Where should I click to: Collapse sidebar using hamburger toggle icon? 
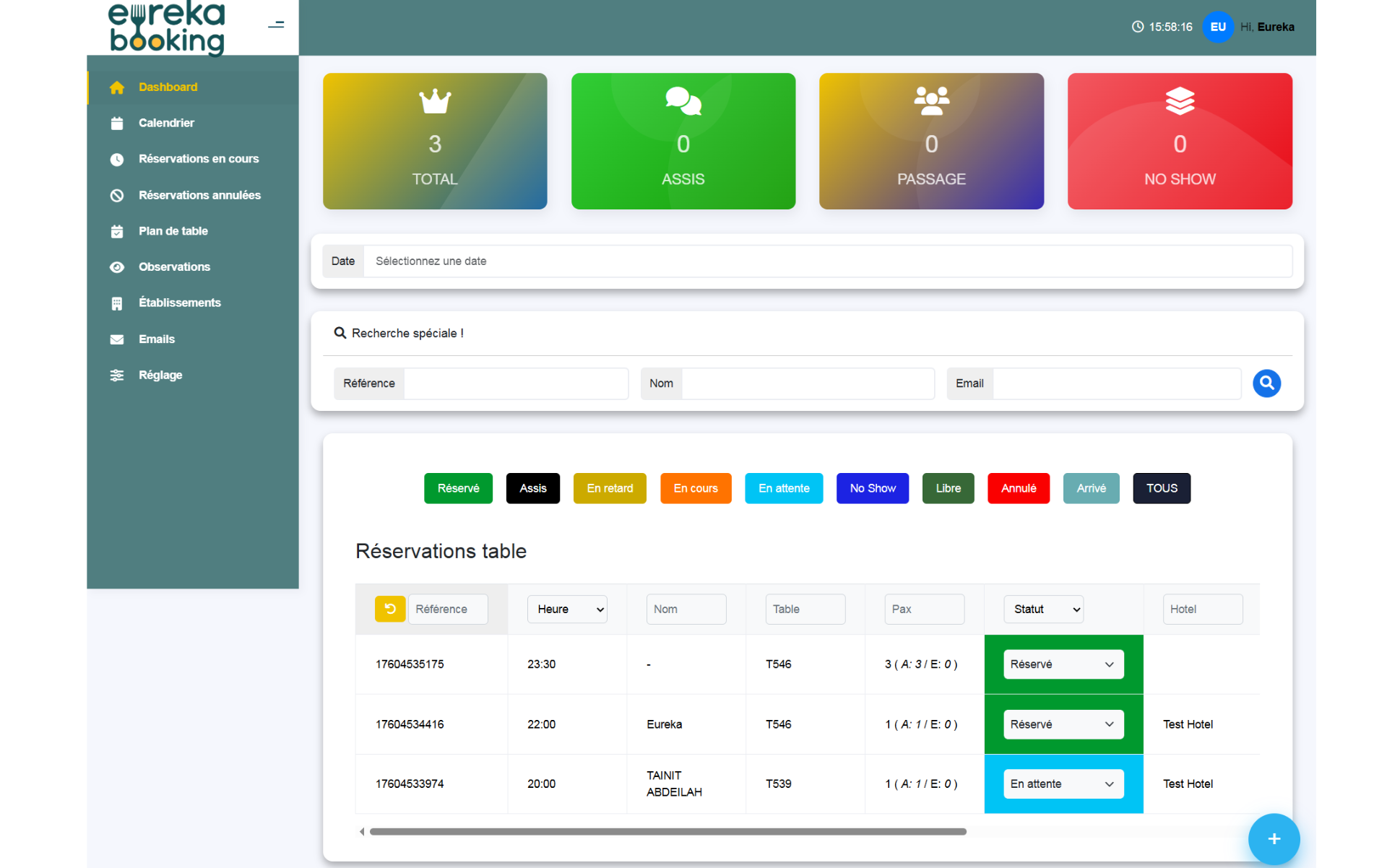(276, 25)
